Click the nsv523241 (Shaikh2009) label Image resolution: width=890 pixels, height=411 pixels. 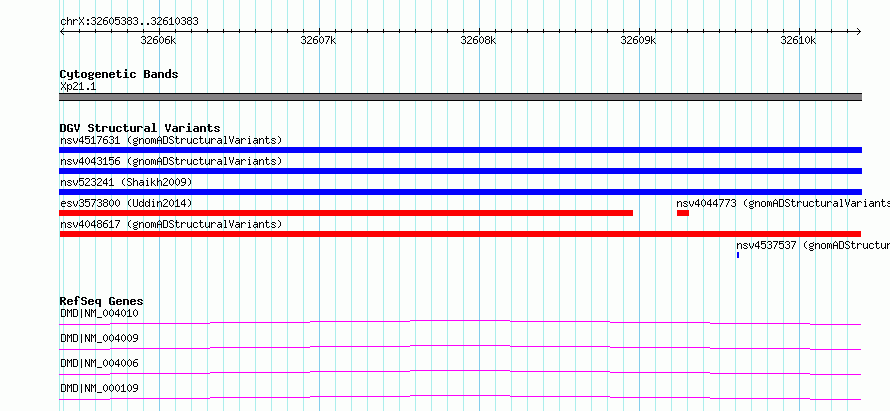click(x=126, y=182)
